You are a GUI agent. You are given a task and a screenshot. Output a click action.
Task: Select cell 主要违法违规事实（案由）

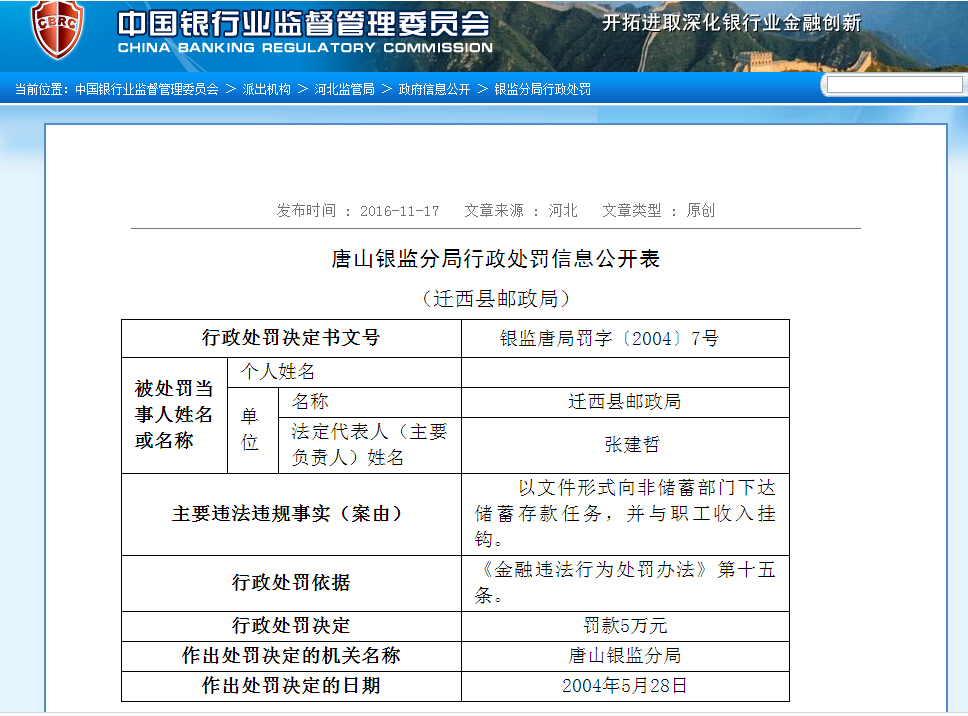click(x=291, y=514)
